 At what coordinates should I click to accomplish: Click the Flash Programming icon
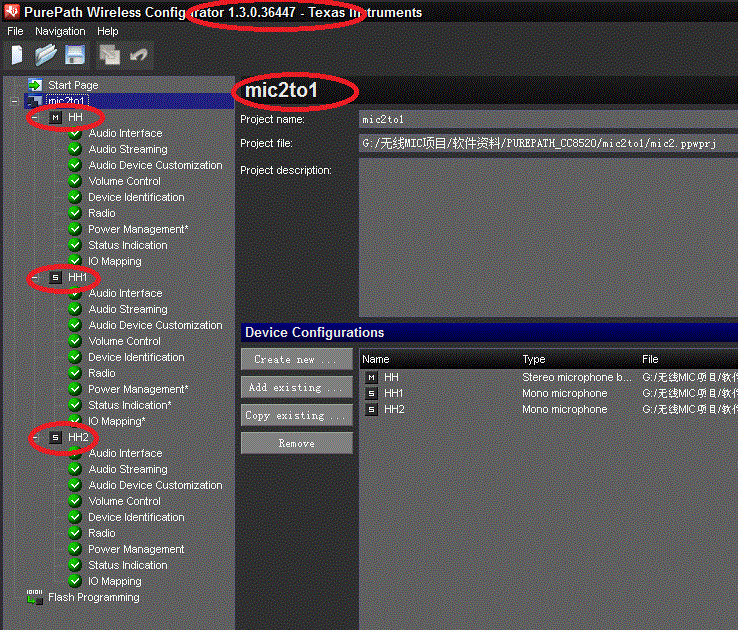click(35, 597)
